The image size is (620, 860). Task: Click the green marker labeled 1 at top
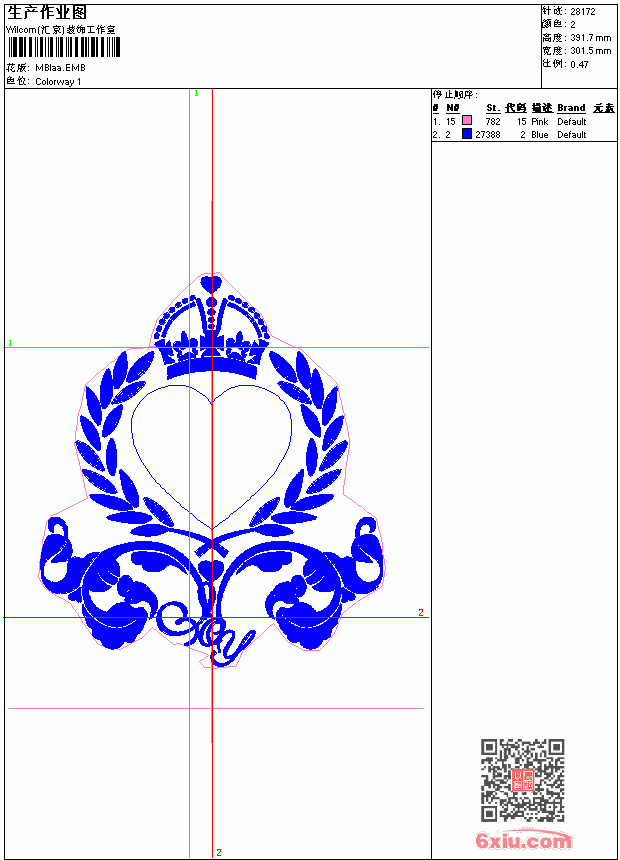196,94
